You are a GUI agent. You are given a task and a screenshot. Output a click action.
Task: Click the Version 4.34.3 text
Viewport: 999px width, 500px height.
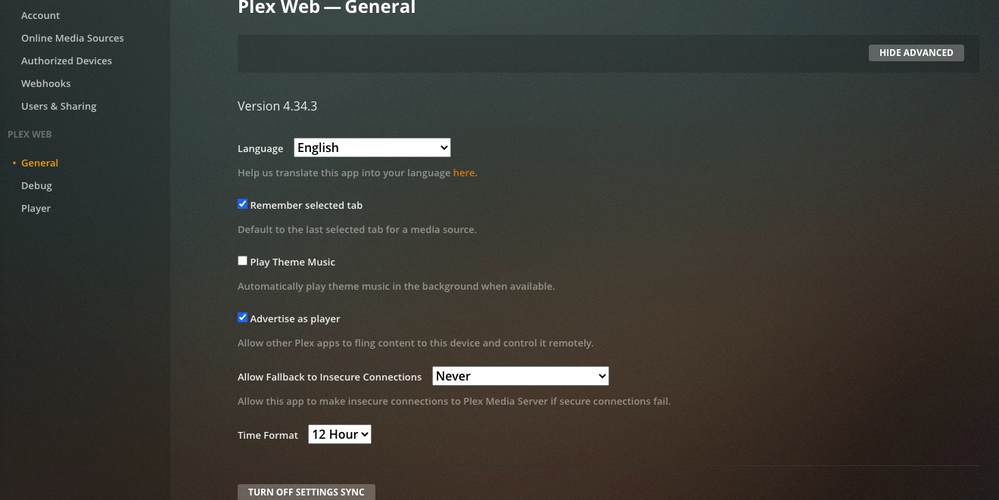click(x=277, y=106)
